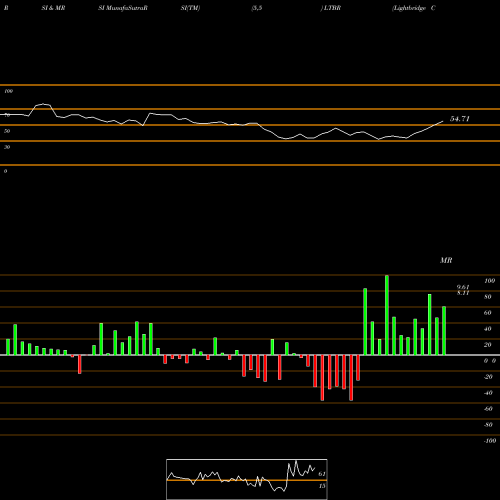Click the MR axis label -80
Screen dimensions: 500x500
pos(488,425)
